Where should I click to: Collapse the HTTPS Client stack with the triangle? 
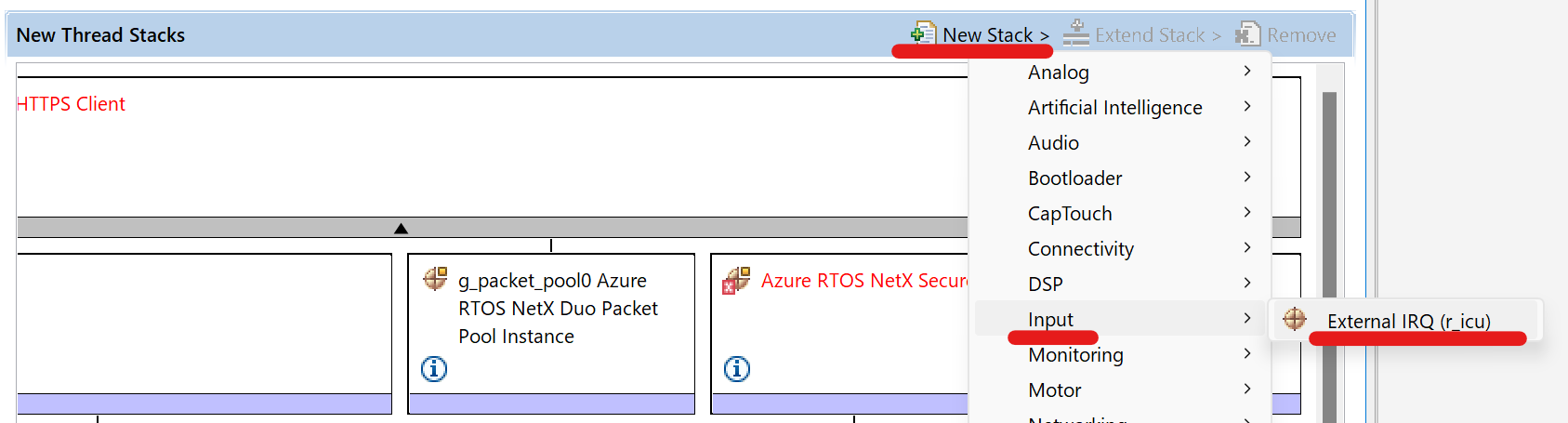pos(401,228)
